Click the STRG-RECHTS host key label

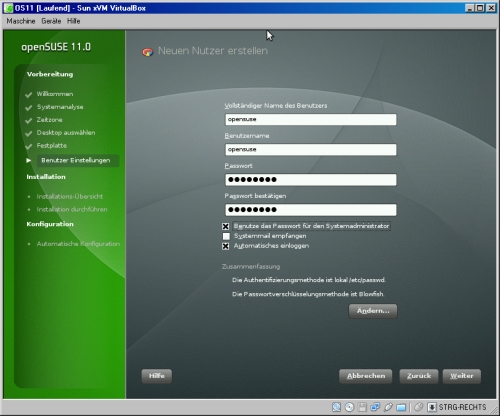(462, 407)
